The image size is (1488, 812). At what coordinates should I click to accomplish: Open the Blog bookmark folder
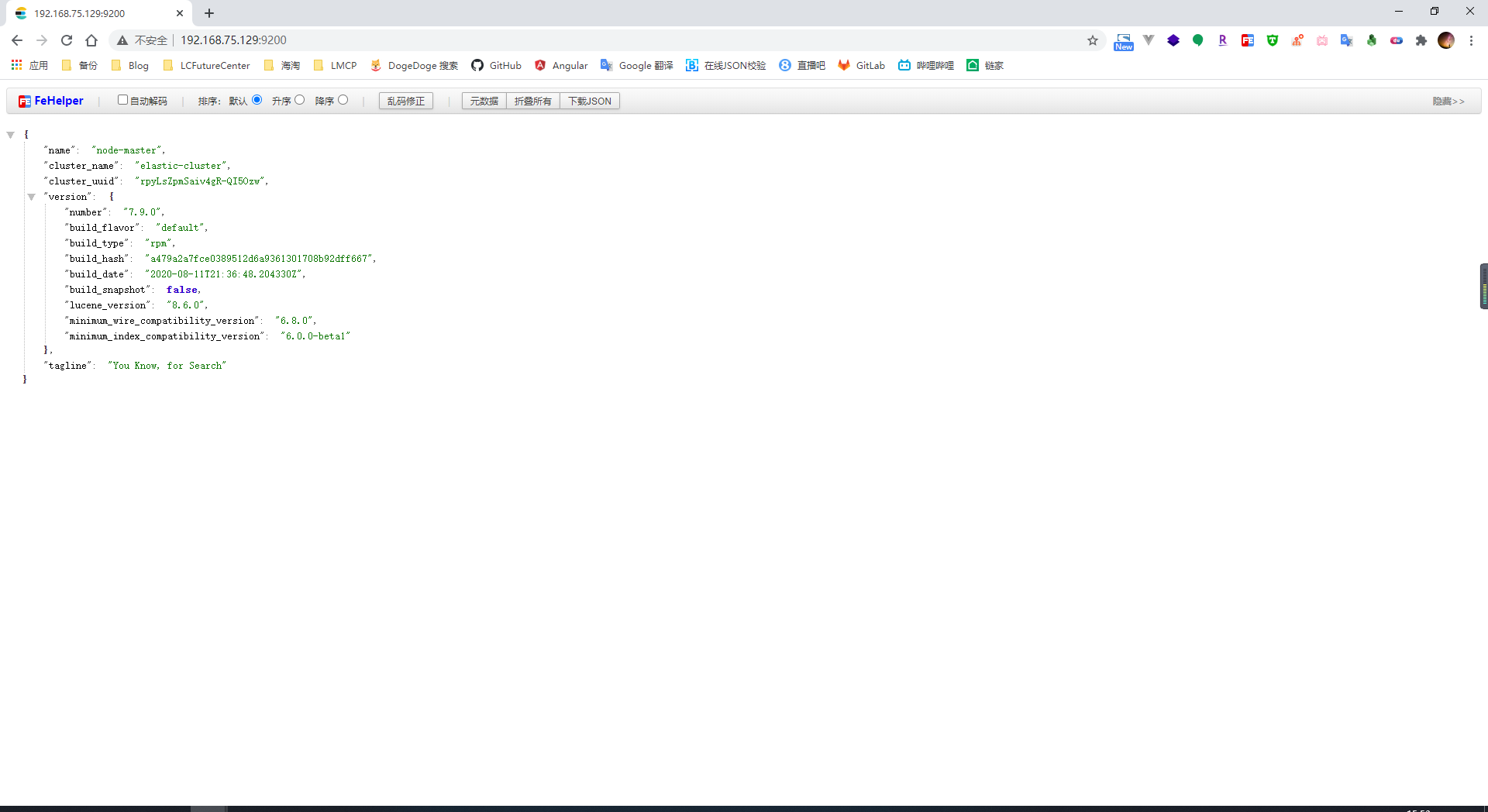point(130,65)
